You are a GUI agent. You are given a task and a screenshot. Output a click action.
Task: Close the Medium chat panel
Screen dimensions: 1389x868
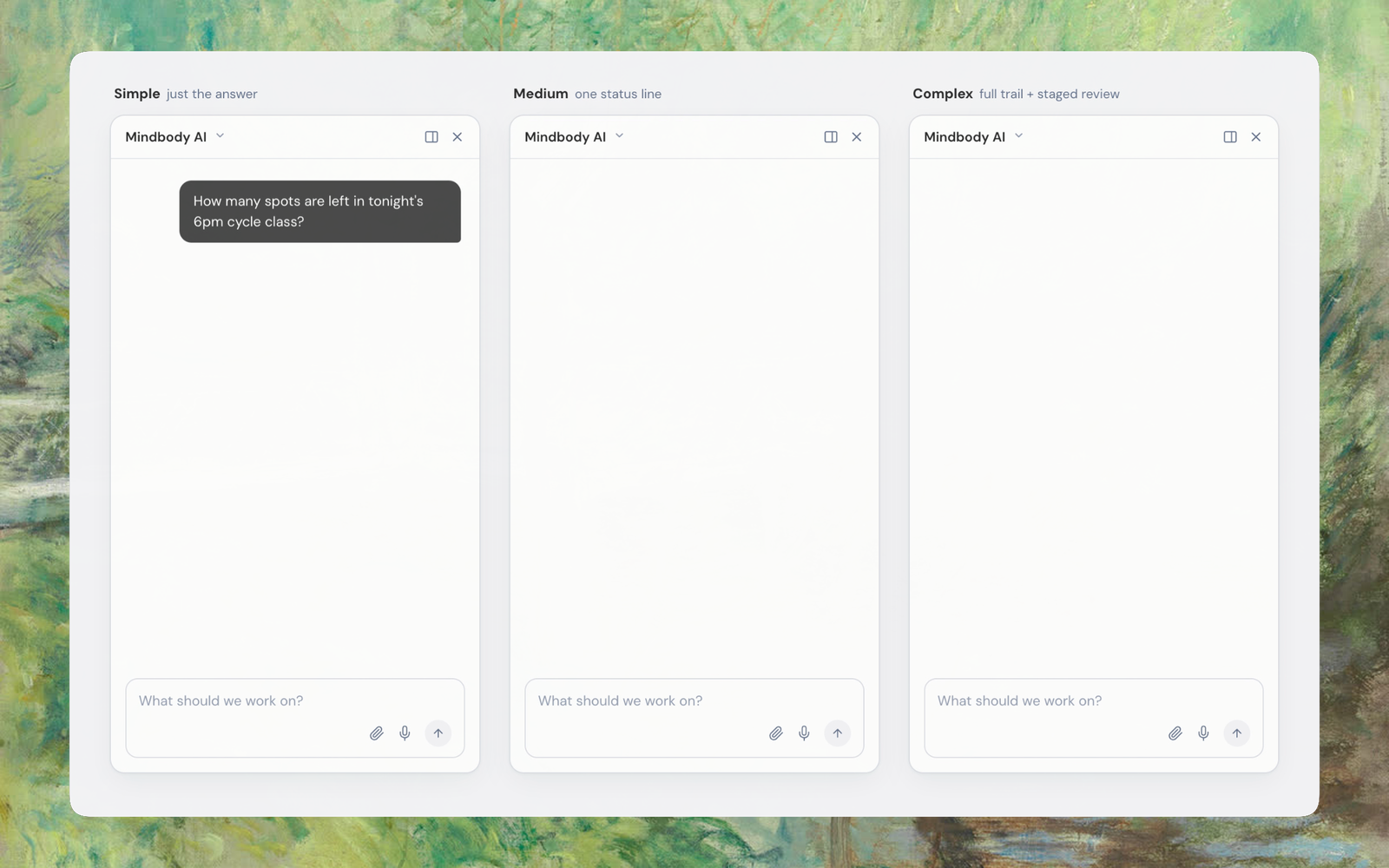[857, 137]
